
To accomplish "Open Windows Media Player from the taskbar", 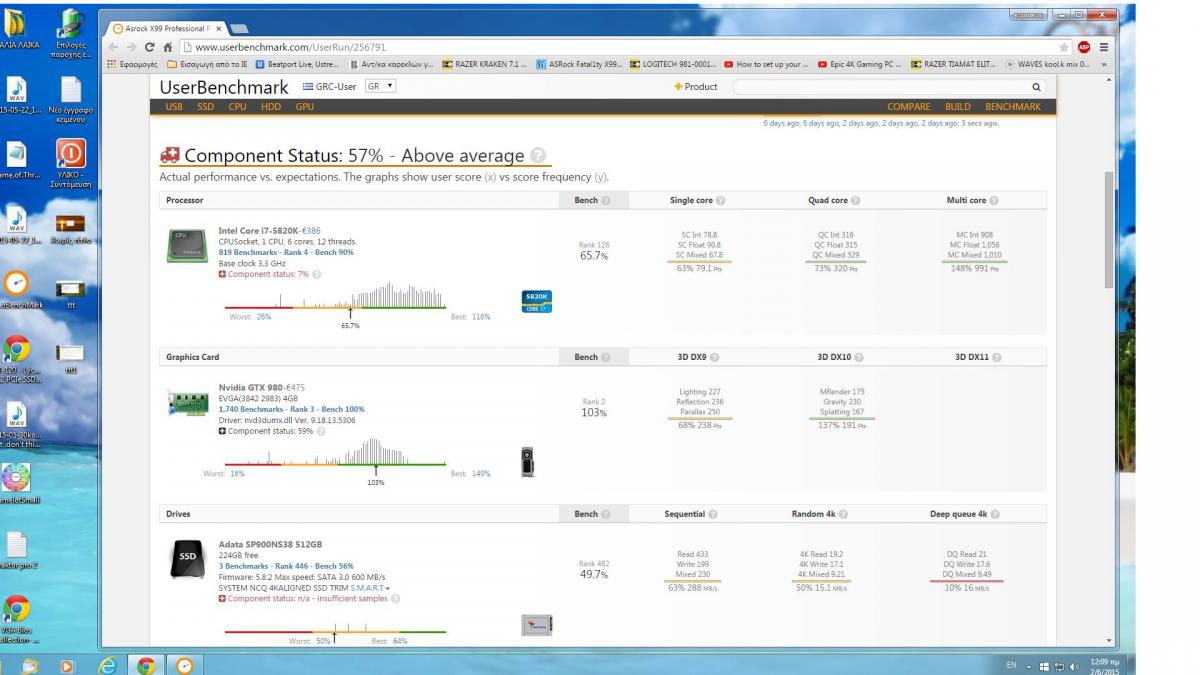I will [67, 665].
